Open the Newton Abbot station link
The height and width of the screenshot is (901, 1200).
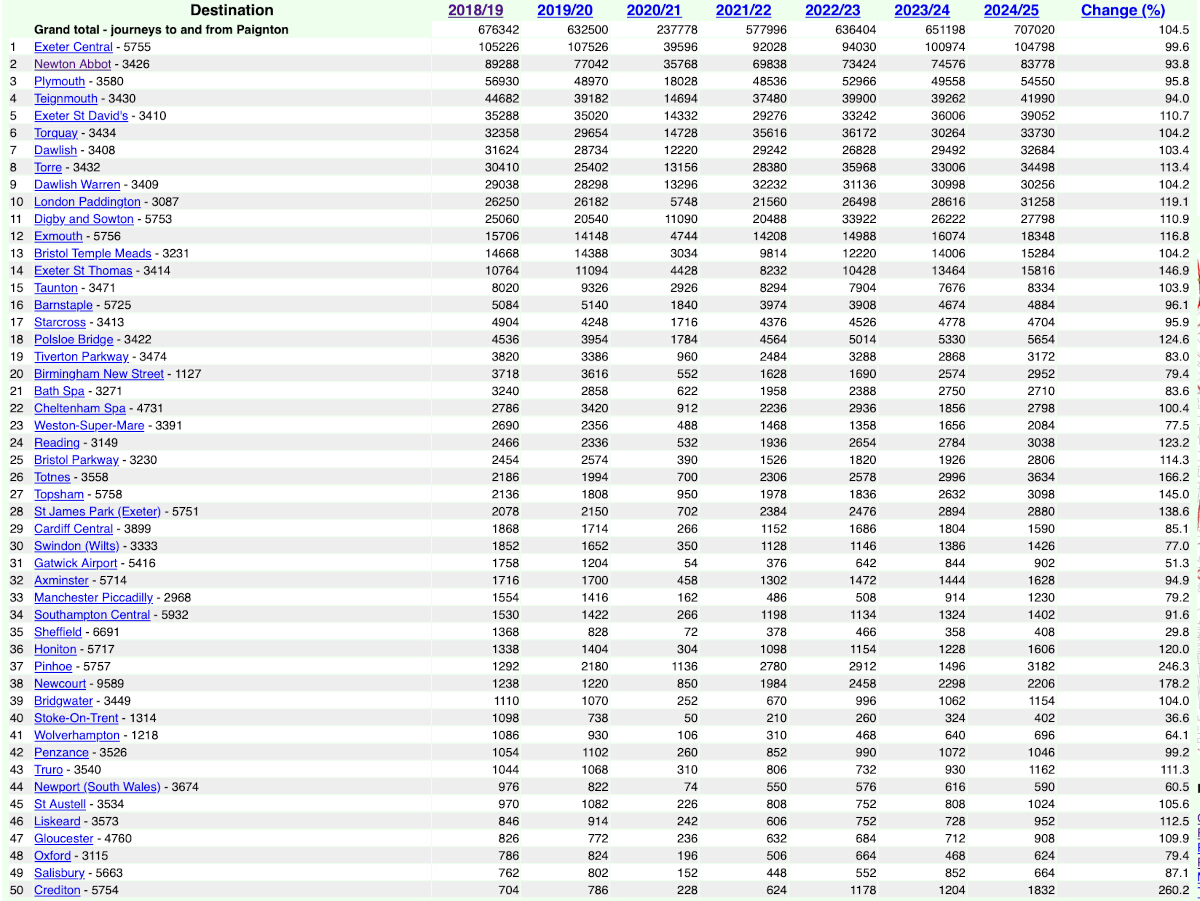[73, 64]
